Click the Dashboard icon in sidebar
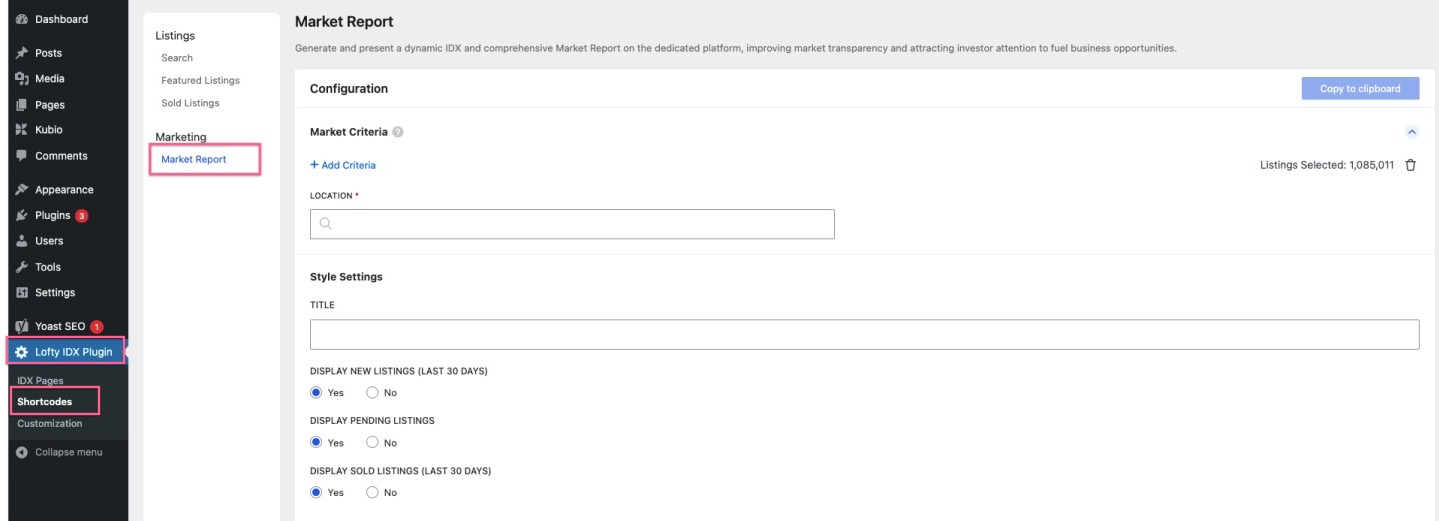The image size is (1439, 521). (x=21, y=19)
